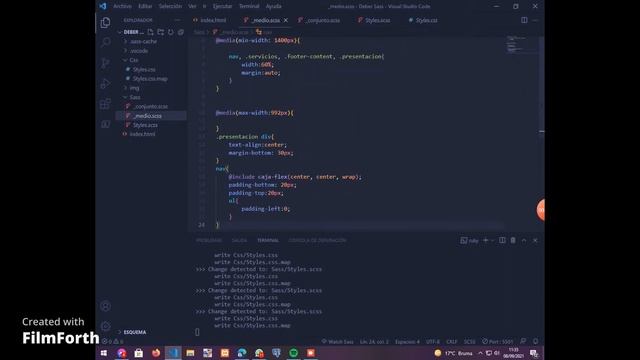
Task: Open the Source Control view
Action: (105, 63)
